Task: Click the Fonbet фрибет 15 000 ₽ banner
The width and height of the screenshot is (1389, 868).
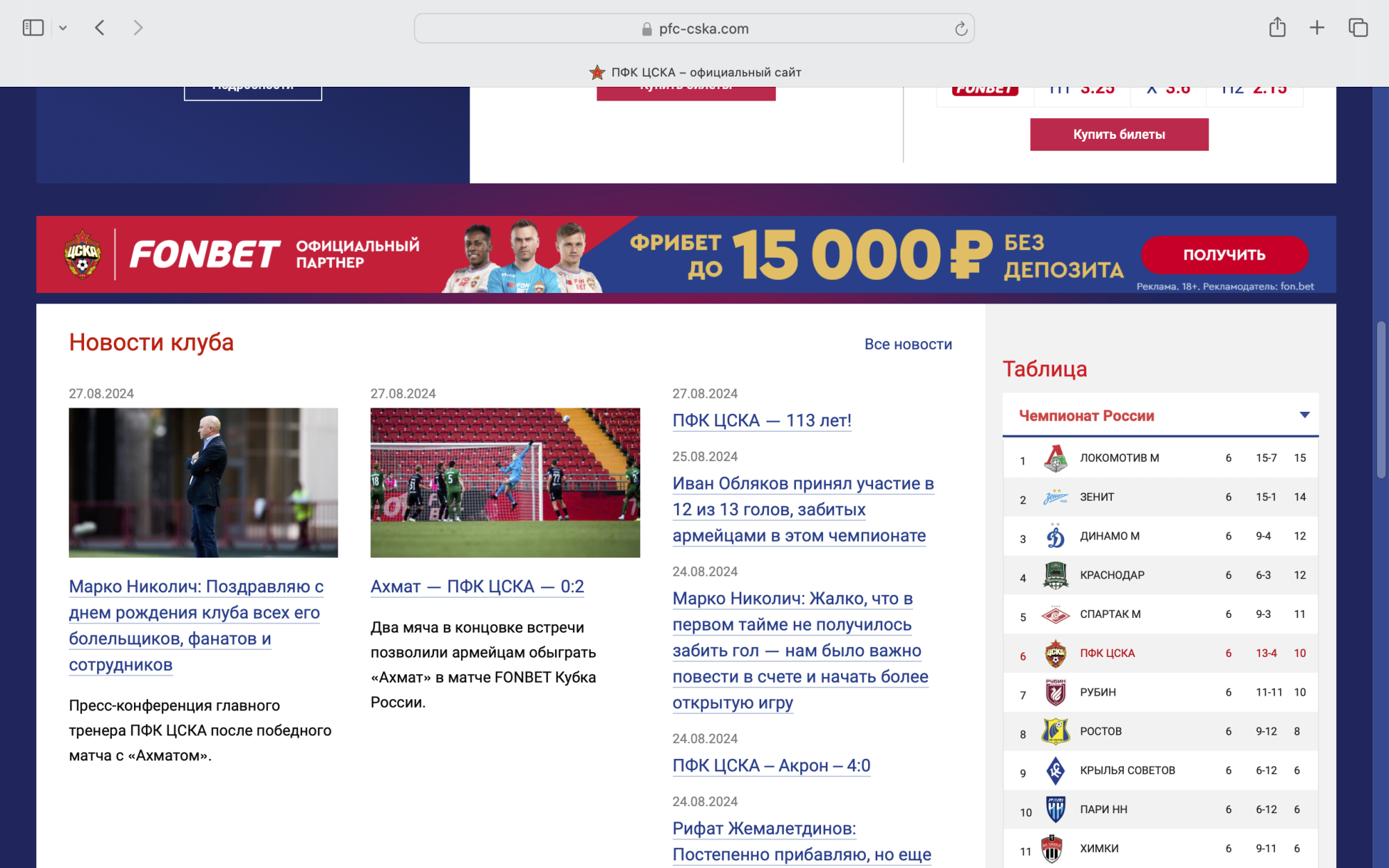Action: 685,255
